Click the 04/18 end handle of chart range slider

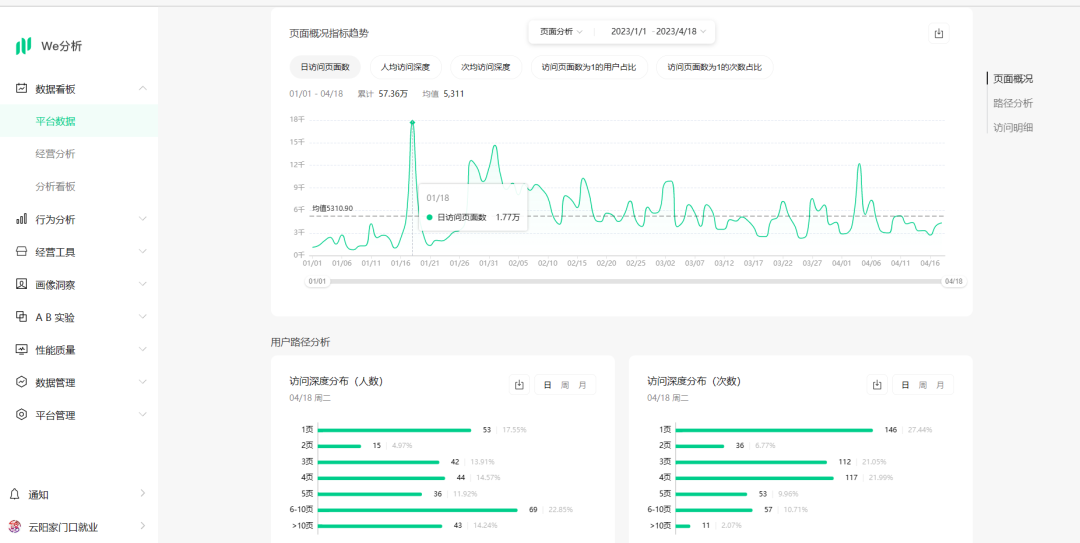click(954, 282)
